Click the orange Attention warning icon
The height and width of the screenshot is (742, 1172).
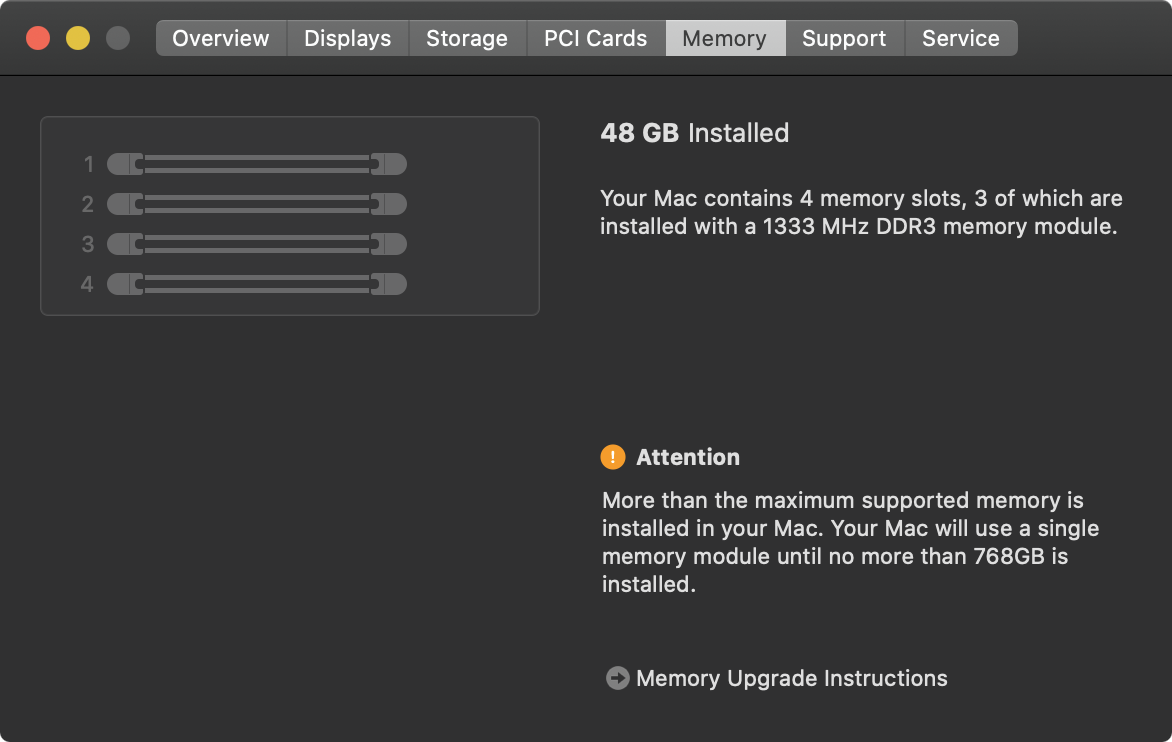pyautogui.click(x=613, y=457)
